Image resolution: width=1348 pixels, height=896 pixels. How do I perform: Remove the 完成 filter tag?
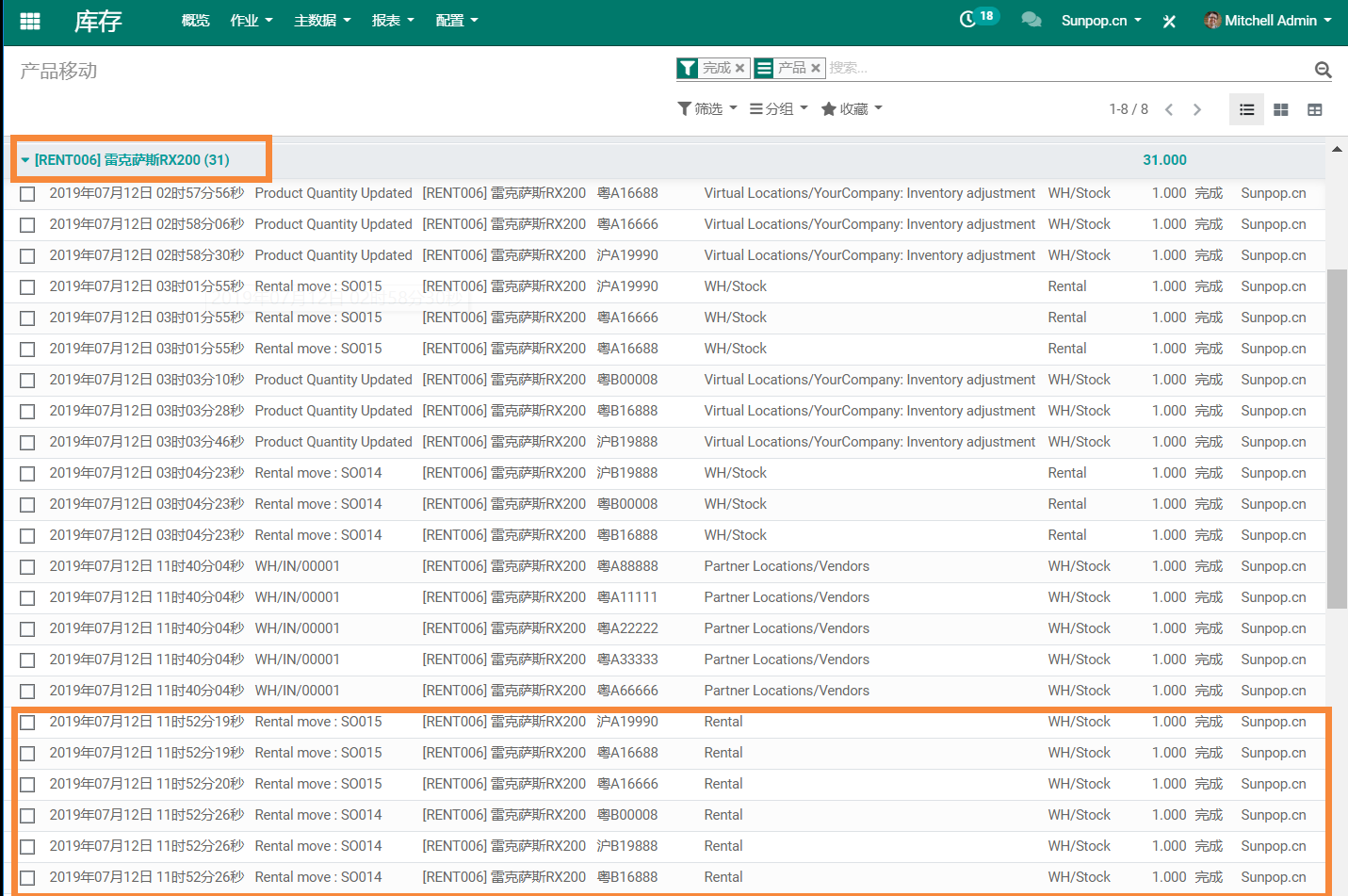coord(740,68)
